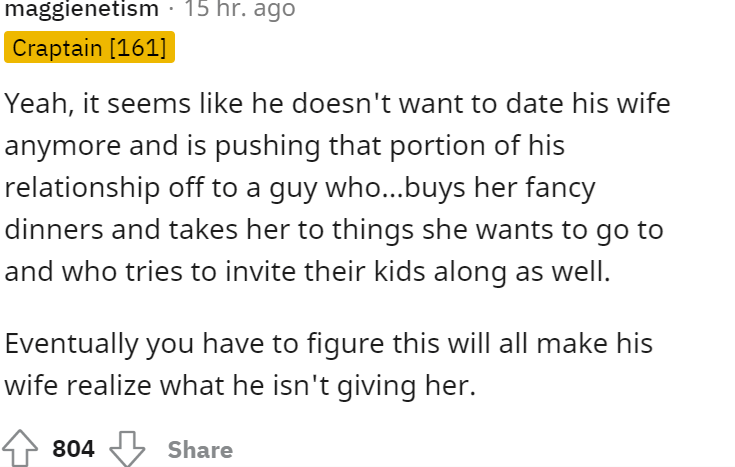Screen dimensions: 735x467
Task: Click the 804 vote count
Action: point(73,449)
